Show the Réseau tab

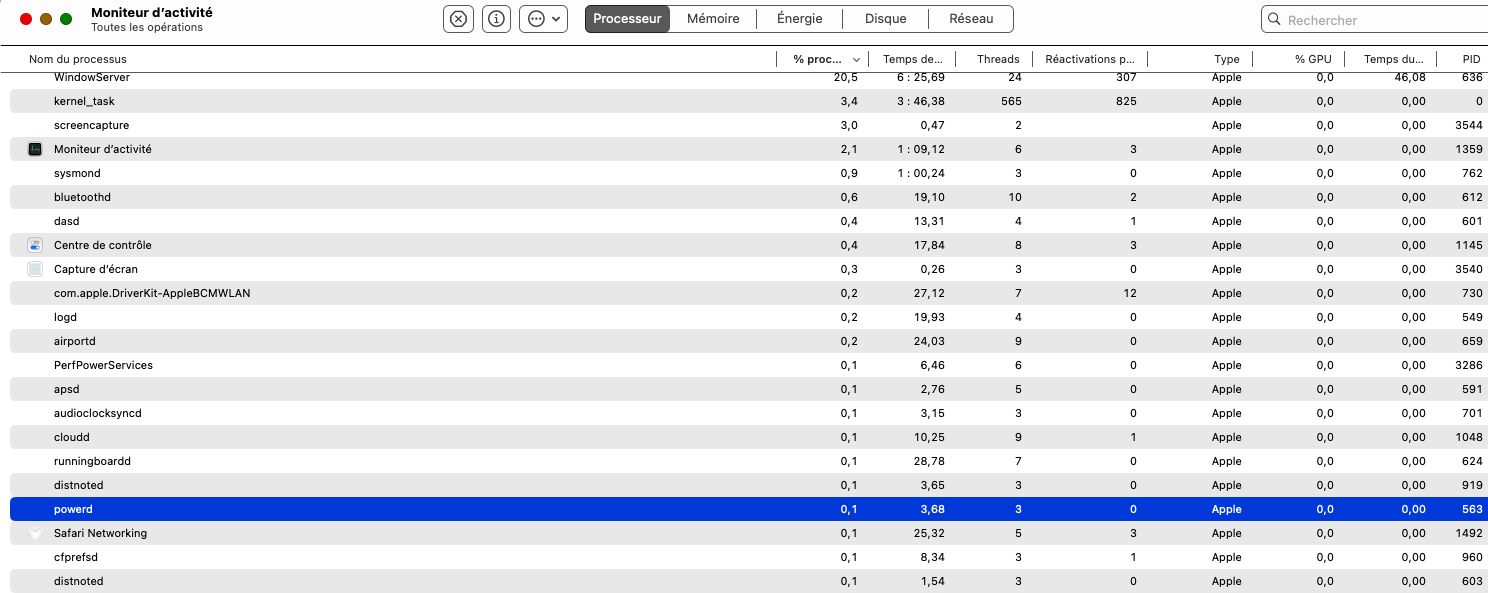point(971,19)
